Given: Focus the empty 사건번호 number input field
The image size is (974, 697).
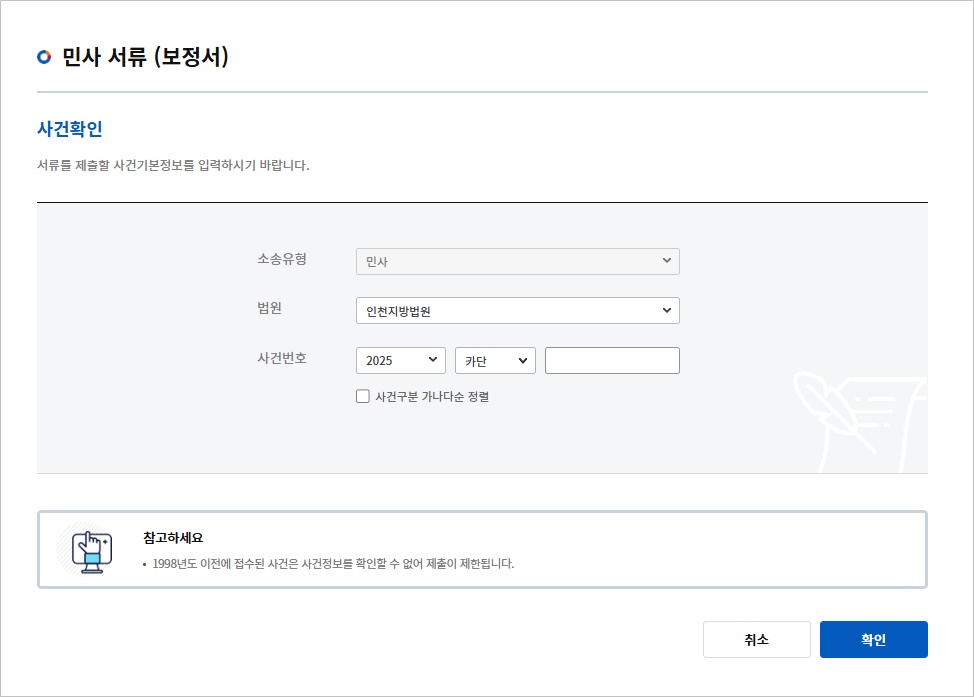Looking at the screenshot, I should [612, 360].
